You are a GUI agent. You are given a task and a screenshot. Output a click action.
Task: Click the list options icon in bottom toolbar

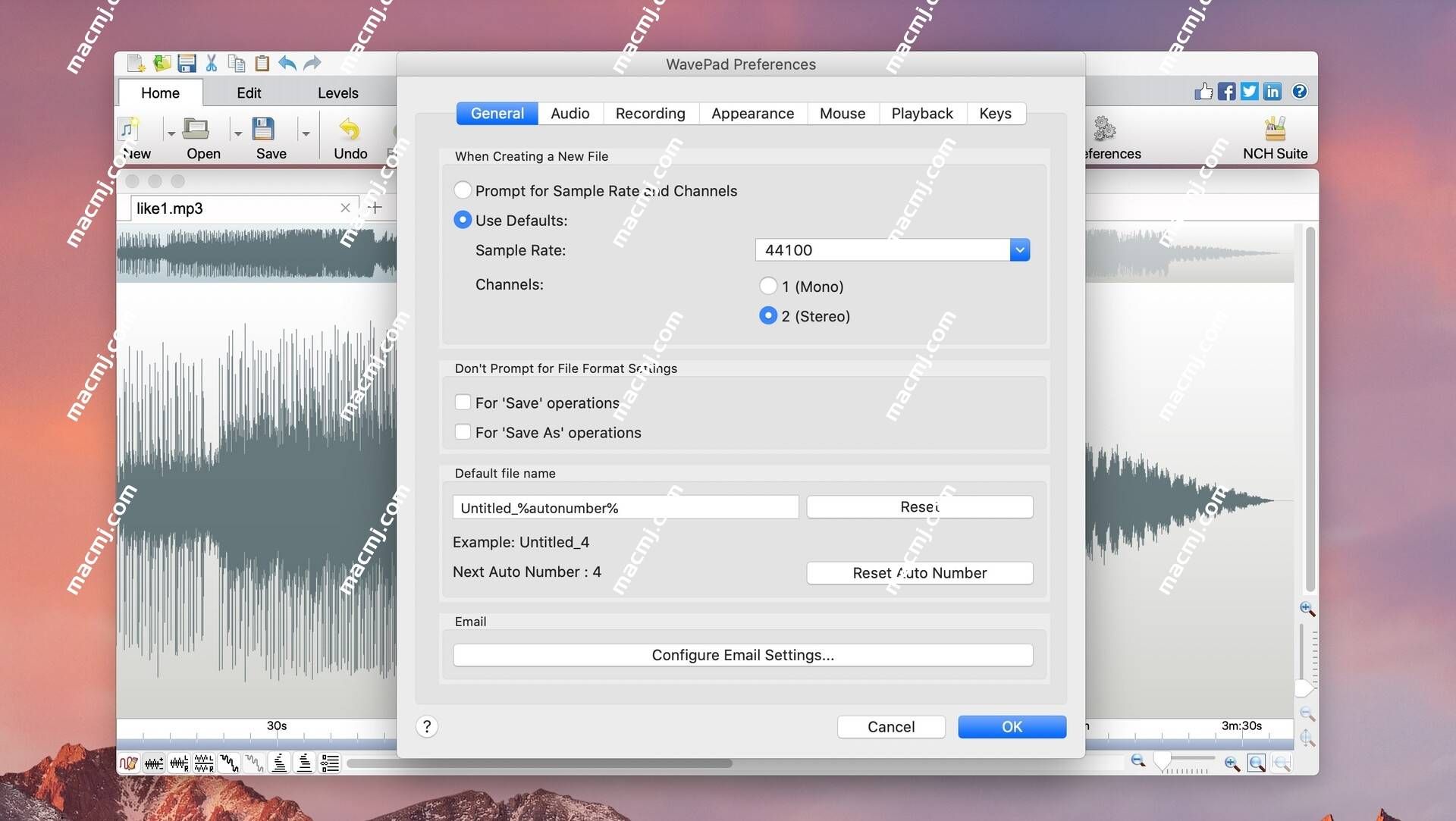point(330,763)
